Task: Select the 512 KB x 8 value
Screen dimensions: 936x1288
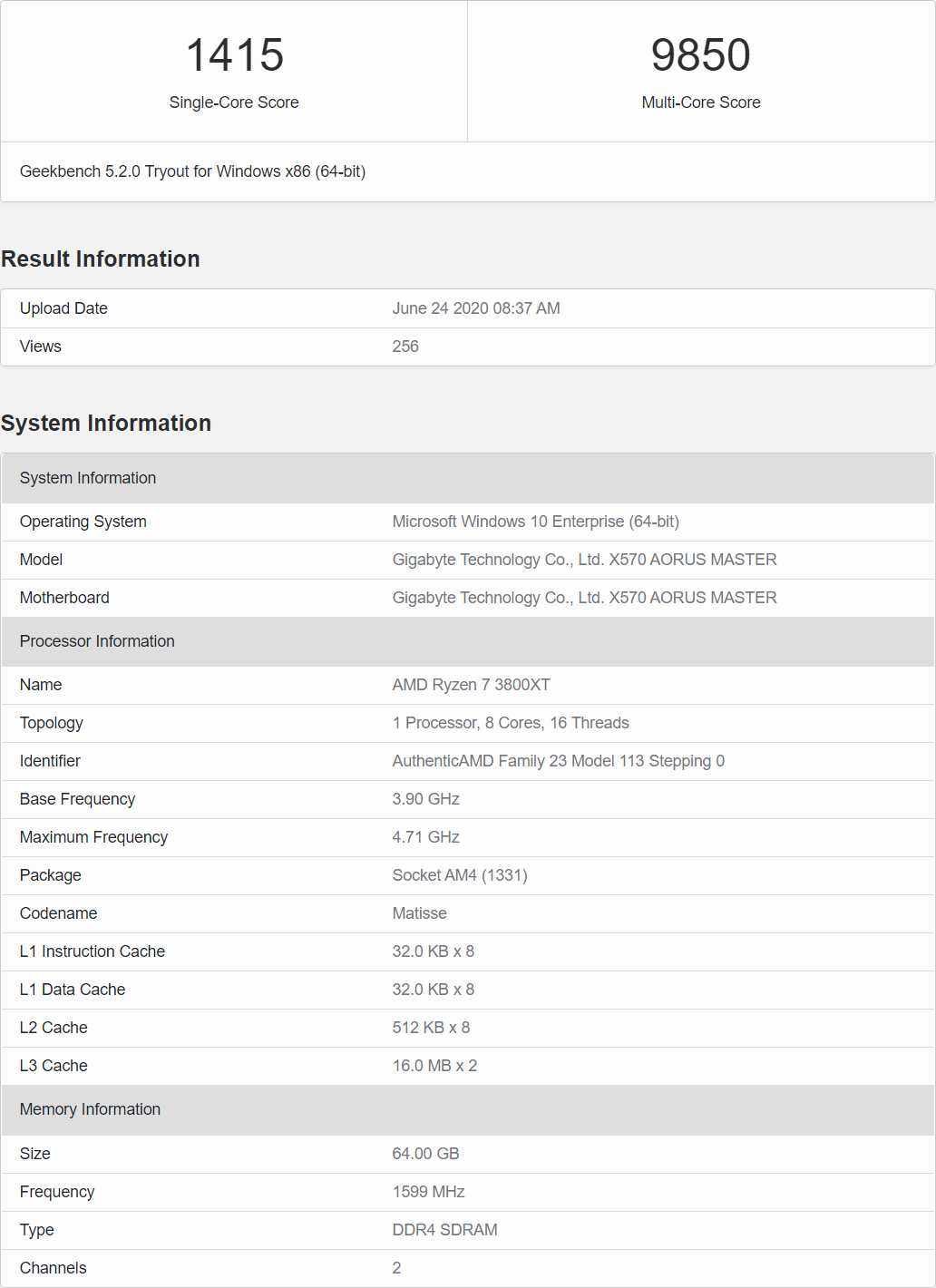Action: coord(431,1028)
